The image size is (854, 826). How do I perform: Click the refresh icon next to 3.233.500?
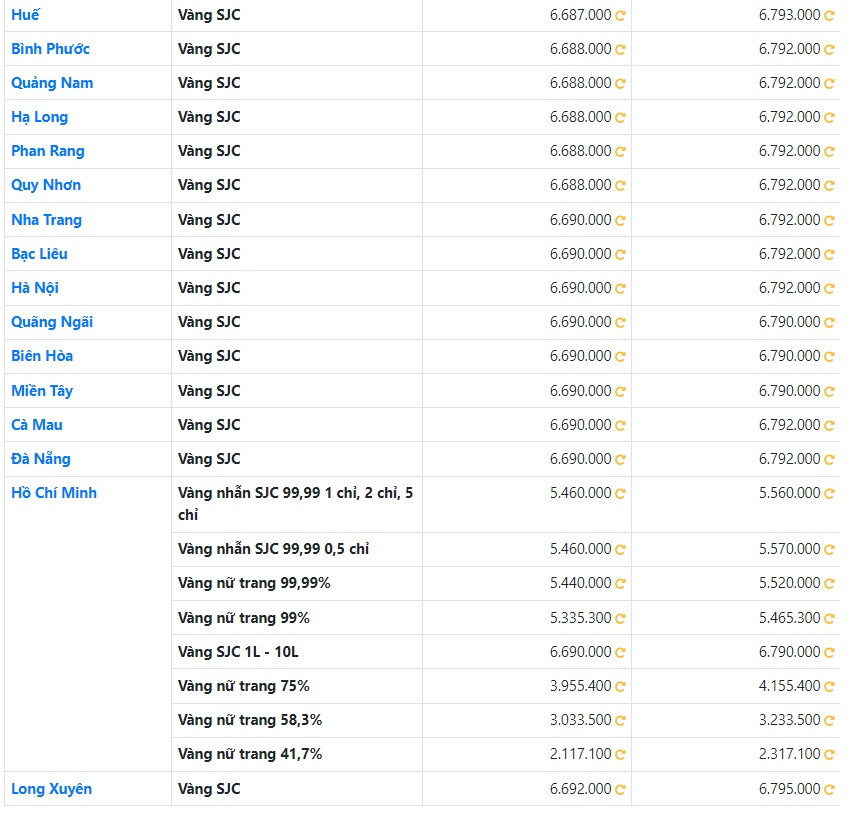coord(829,721)
